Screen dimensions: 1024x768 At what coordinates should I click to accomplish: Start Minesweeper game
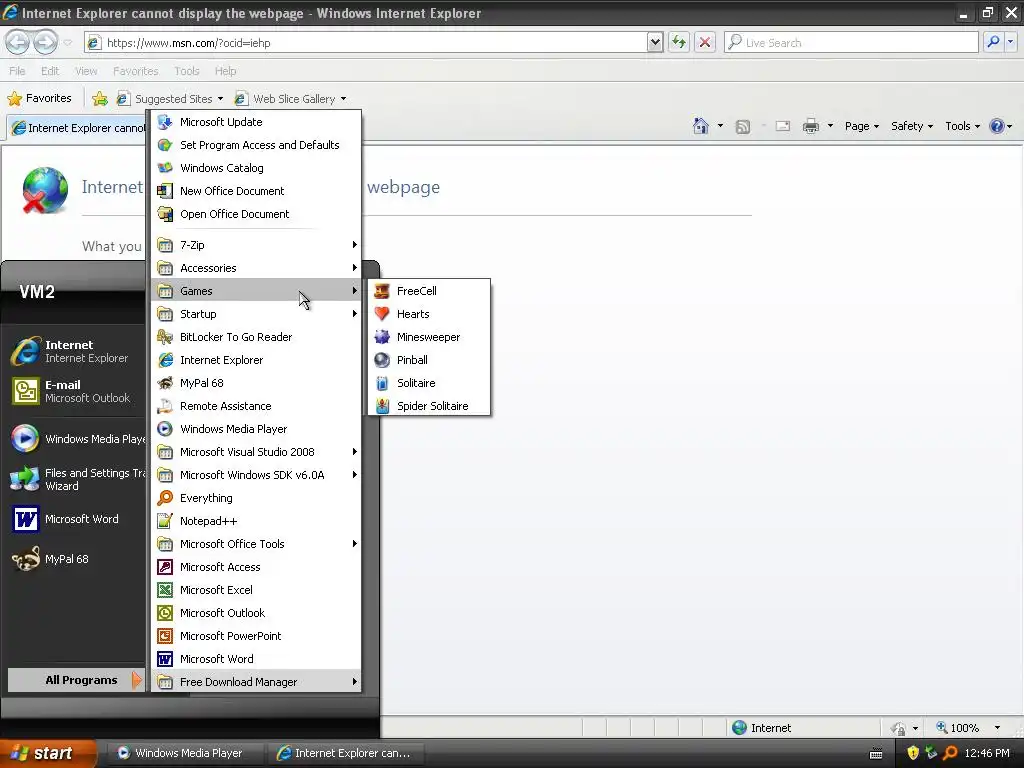click(x=429, y=337)
